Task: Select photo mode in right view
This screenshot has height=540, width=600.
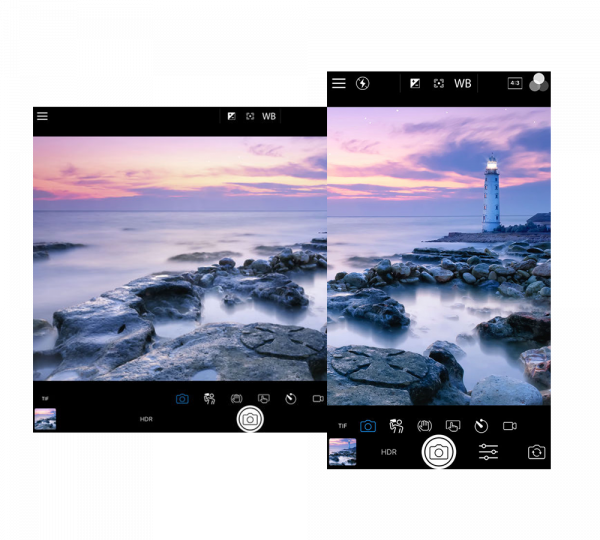Action: 368,426
